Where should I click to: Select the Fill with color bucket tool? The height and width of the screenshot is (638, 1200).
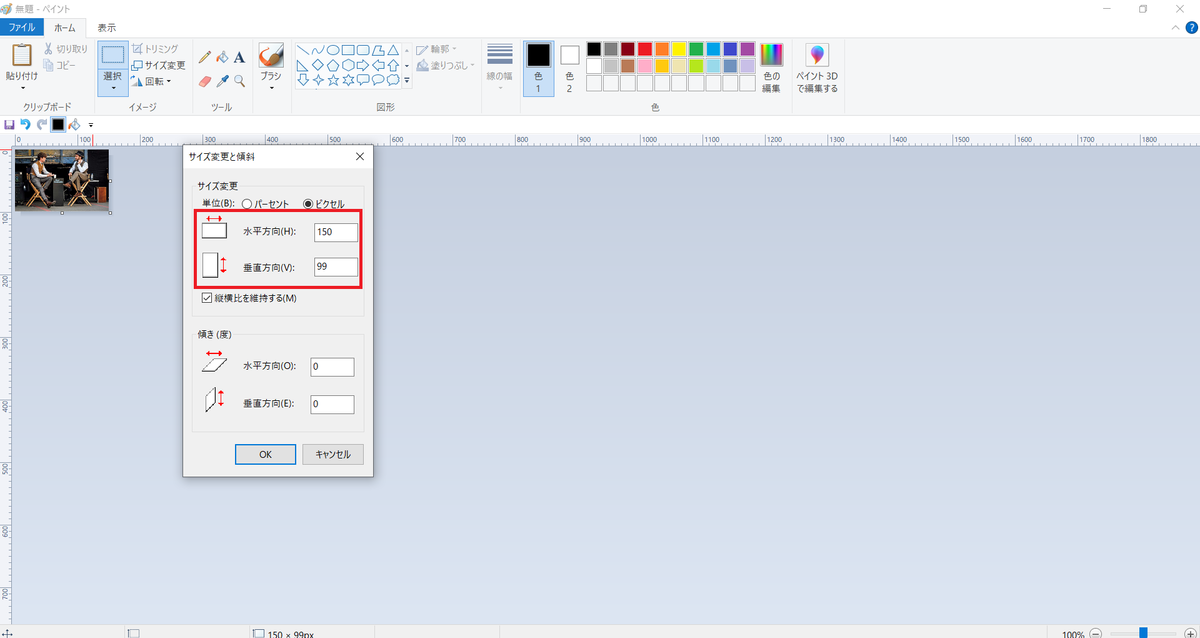click(222, 57)
